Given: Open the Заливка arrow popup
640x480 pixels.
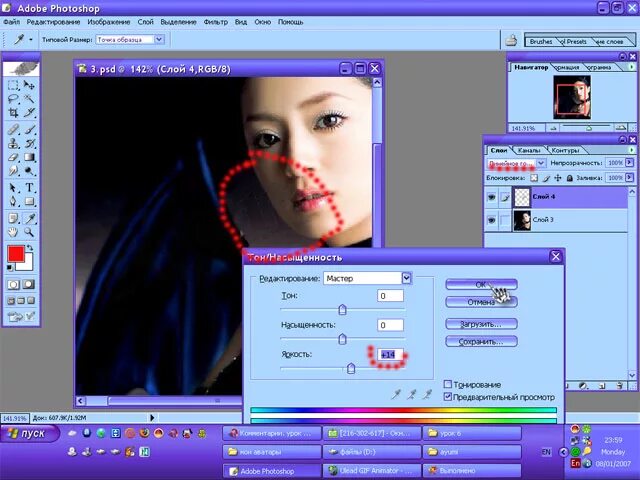Looking at the screenshot, I should pyautogui.click(x=629, y=178).
